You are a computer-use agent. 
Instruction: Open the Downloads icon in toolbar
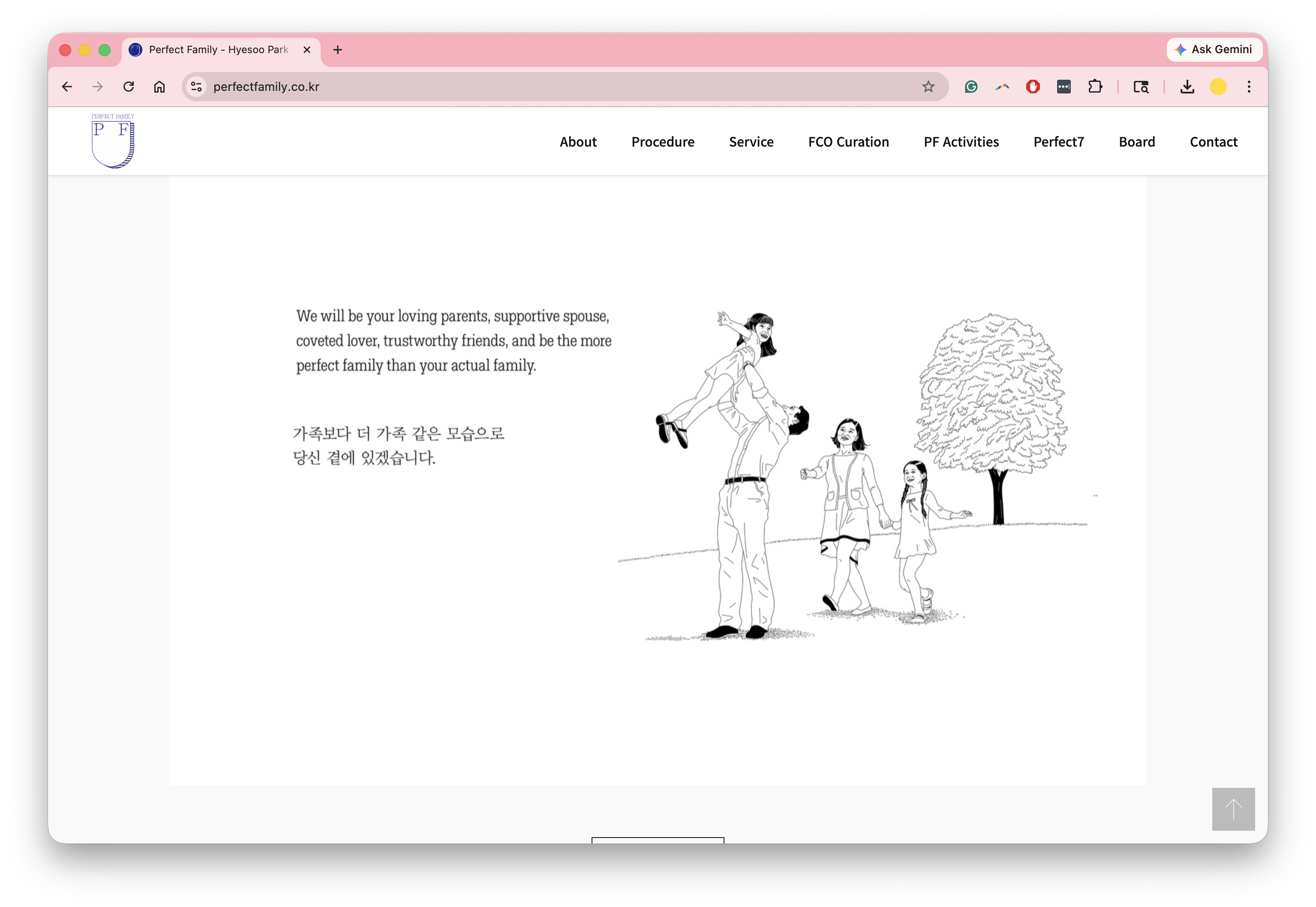pos(1187,87)
